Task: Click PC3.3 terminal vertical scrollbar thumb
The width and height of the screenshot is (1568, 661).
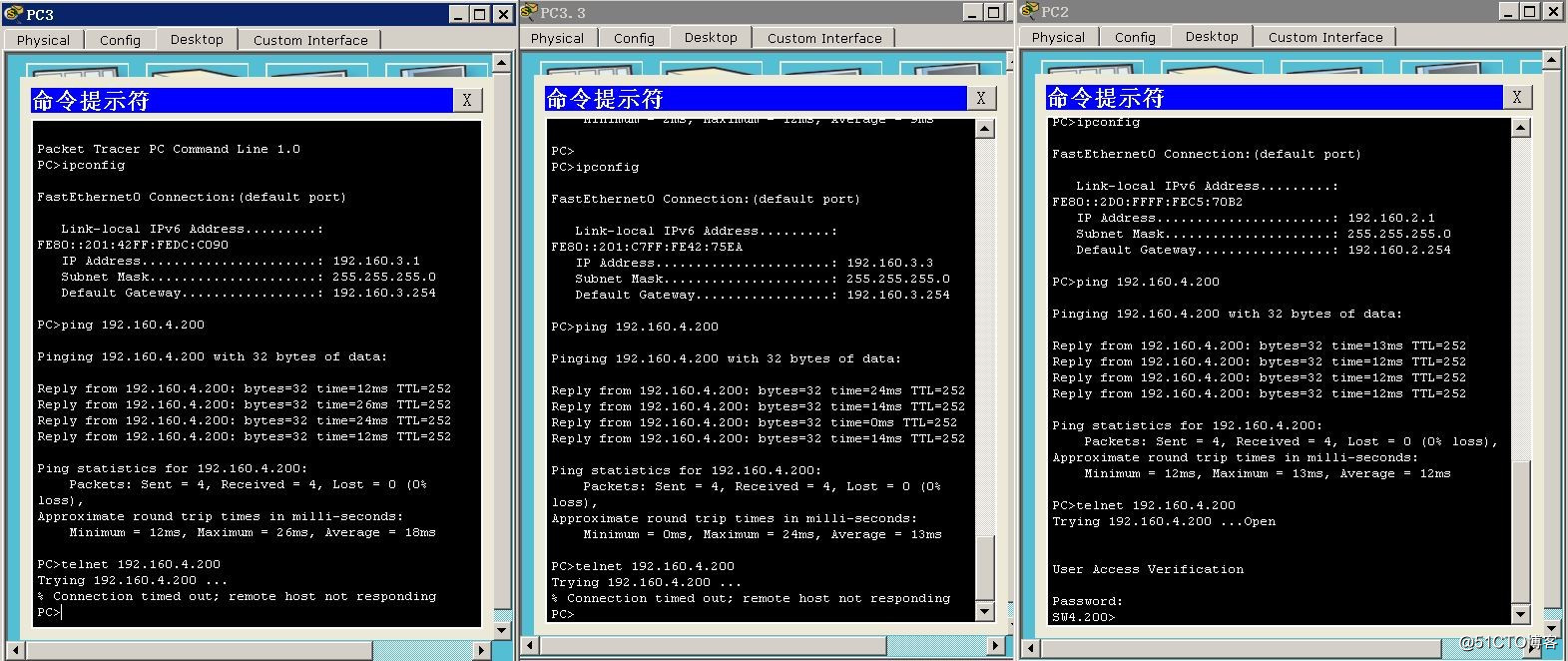Action: 985,568
